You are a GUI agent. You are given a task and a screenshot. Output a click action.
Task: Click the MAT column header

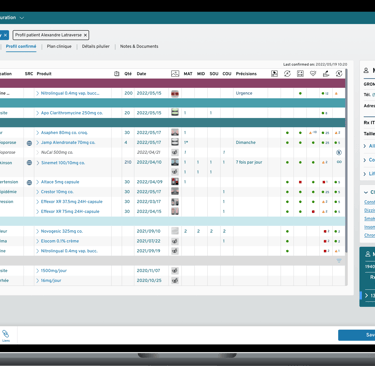pyautogui.click(x=188, y=74)
